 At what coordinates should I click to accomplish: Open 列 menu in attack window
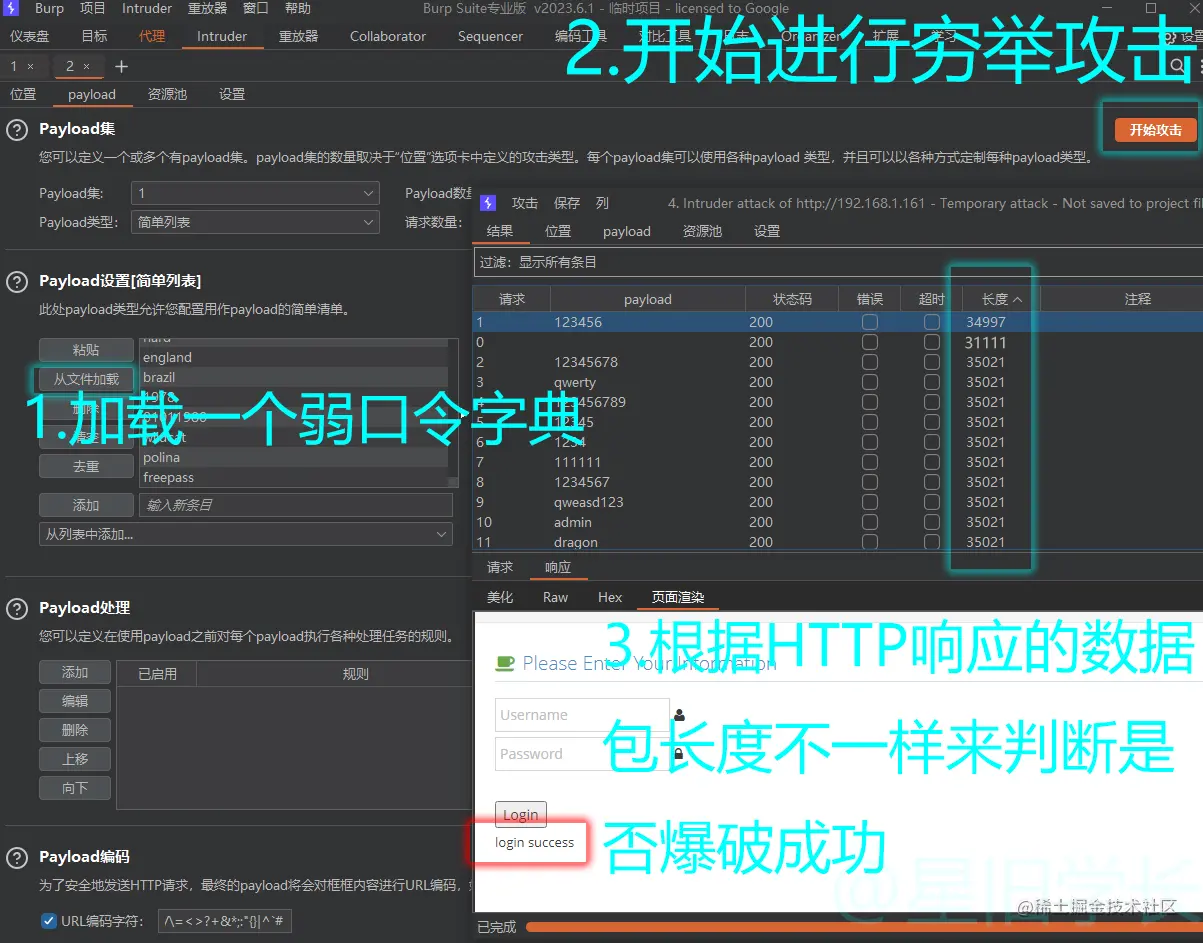point(602,203)
